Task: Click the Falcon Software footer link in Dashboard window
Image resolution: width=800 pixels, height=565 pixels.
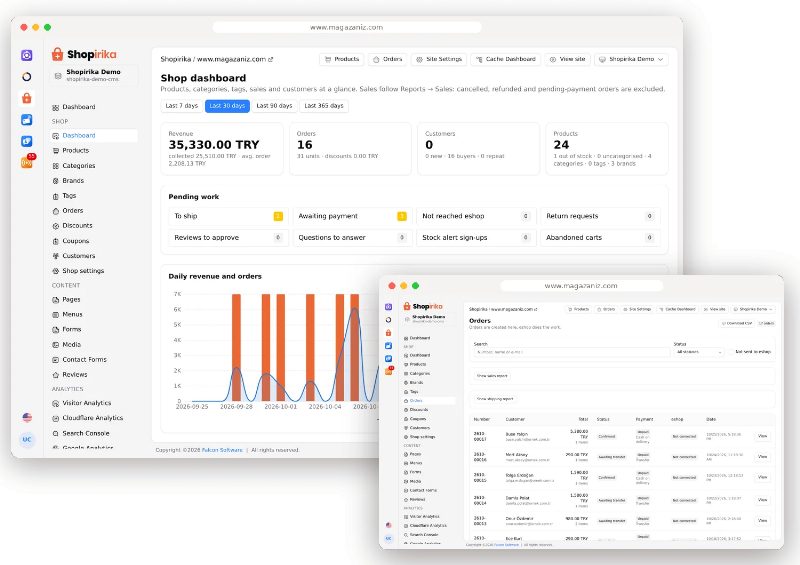Action: coord(222,450)
